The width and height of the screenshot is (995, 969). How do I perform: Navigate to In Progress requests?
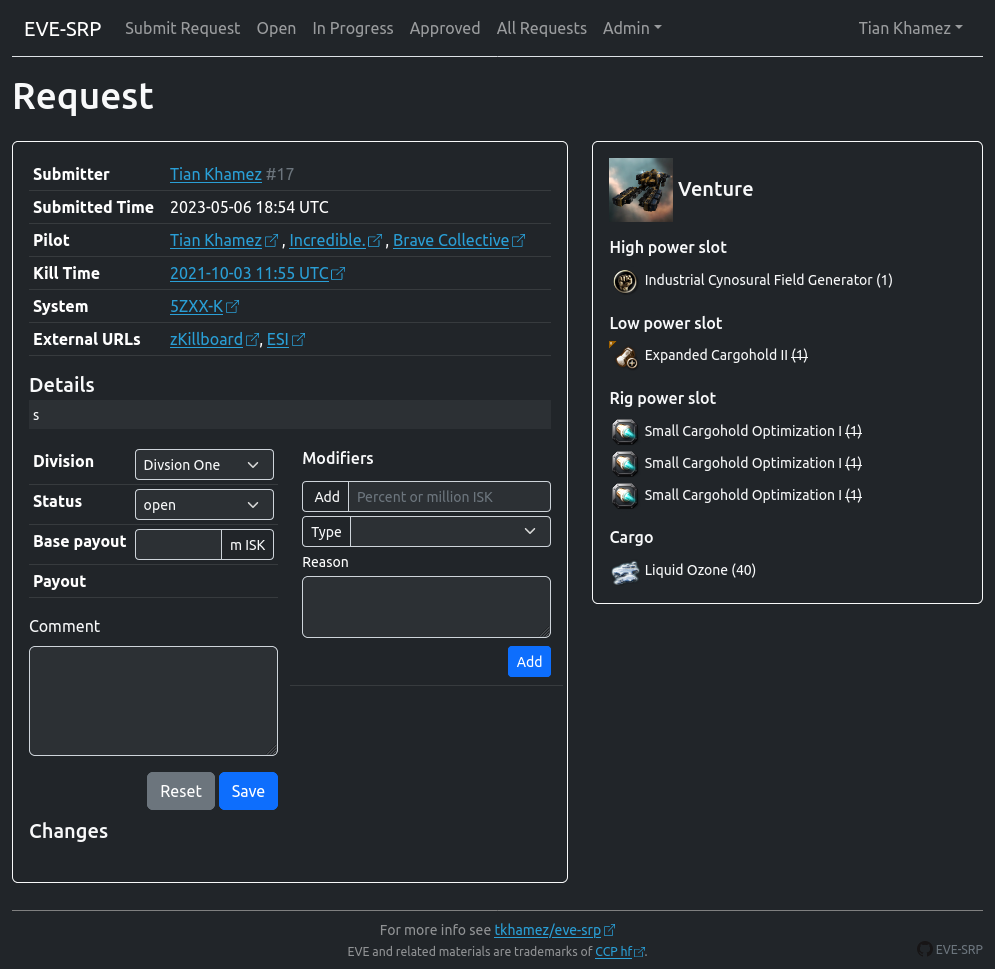click(353, 29)
